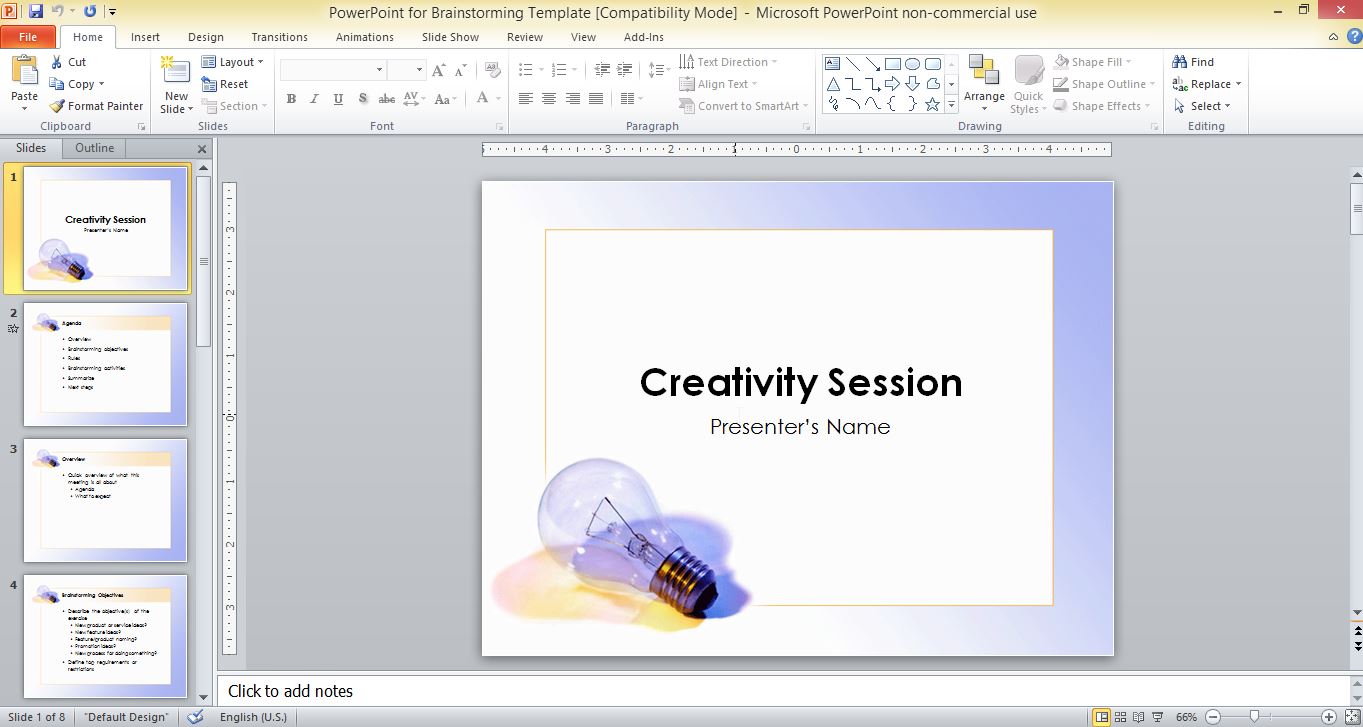Align text left
The height and width of the screenshot is (727, 1363).
click(525, 99)
